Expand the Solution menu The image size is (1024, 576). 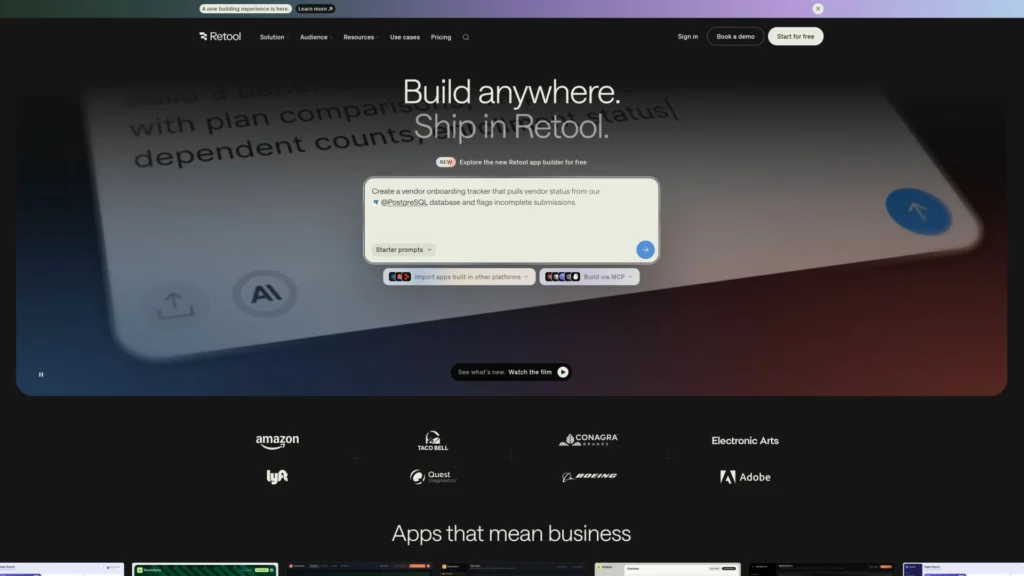[x=274, y=37]
